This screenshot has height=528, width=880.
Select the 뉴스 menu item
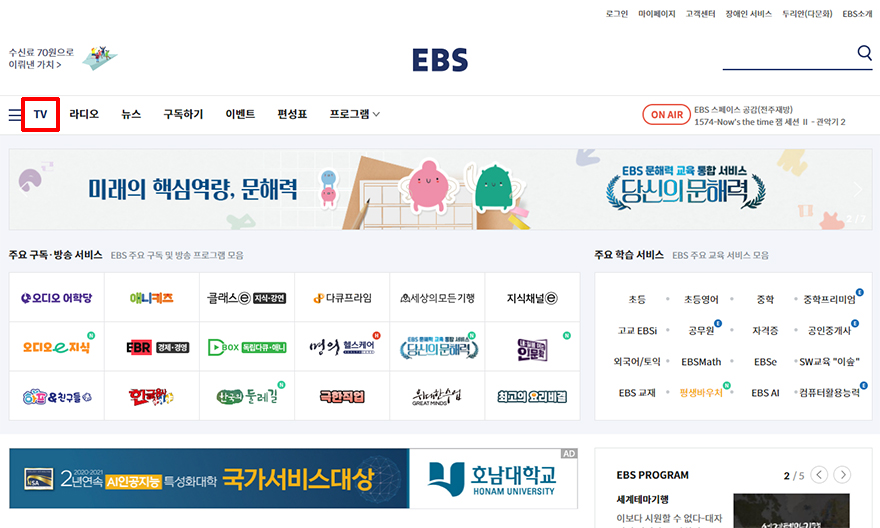click(x=131, y=114)
